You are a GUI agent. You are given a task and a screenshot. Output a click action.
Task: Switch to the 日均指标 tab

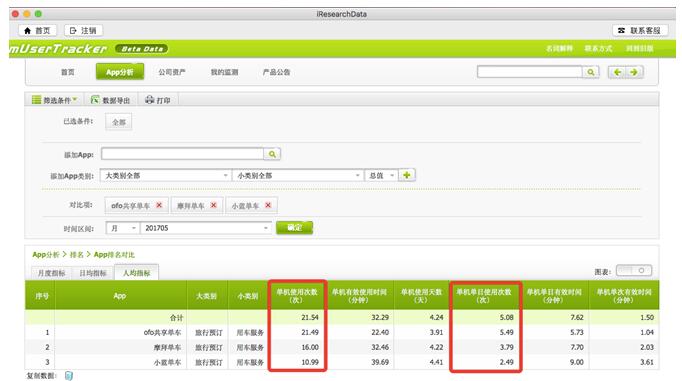point(93,273)
